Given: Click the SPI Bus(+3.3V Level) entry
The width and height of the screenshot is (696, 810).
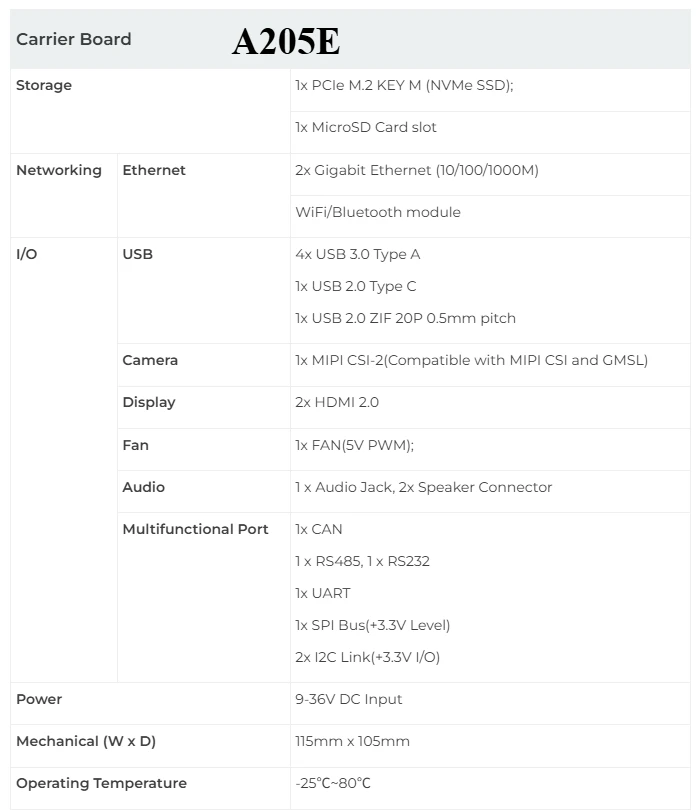Looking at the screenshot, I should [x=373, y=625].
